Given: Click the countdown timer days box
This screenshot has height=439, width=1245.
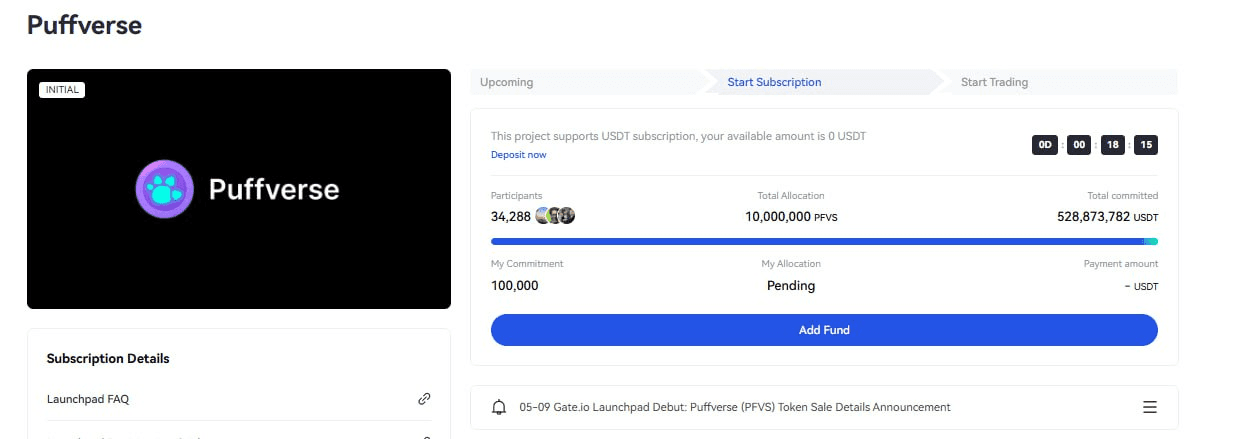Looking at the screenshot, I should [1045, 145].
